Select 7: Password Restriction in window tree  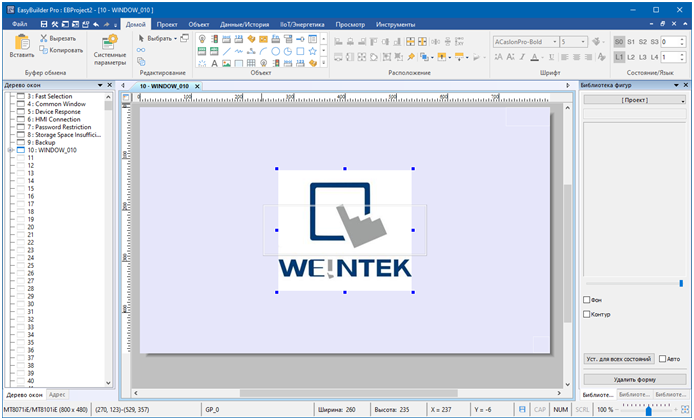coord(59,127)
